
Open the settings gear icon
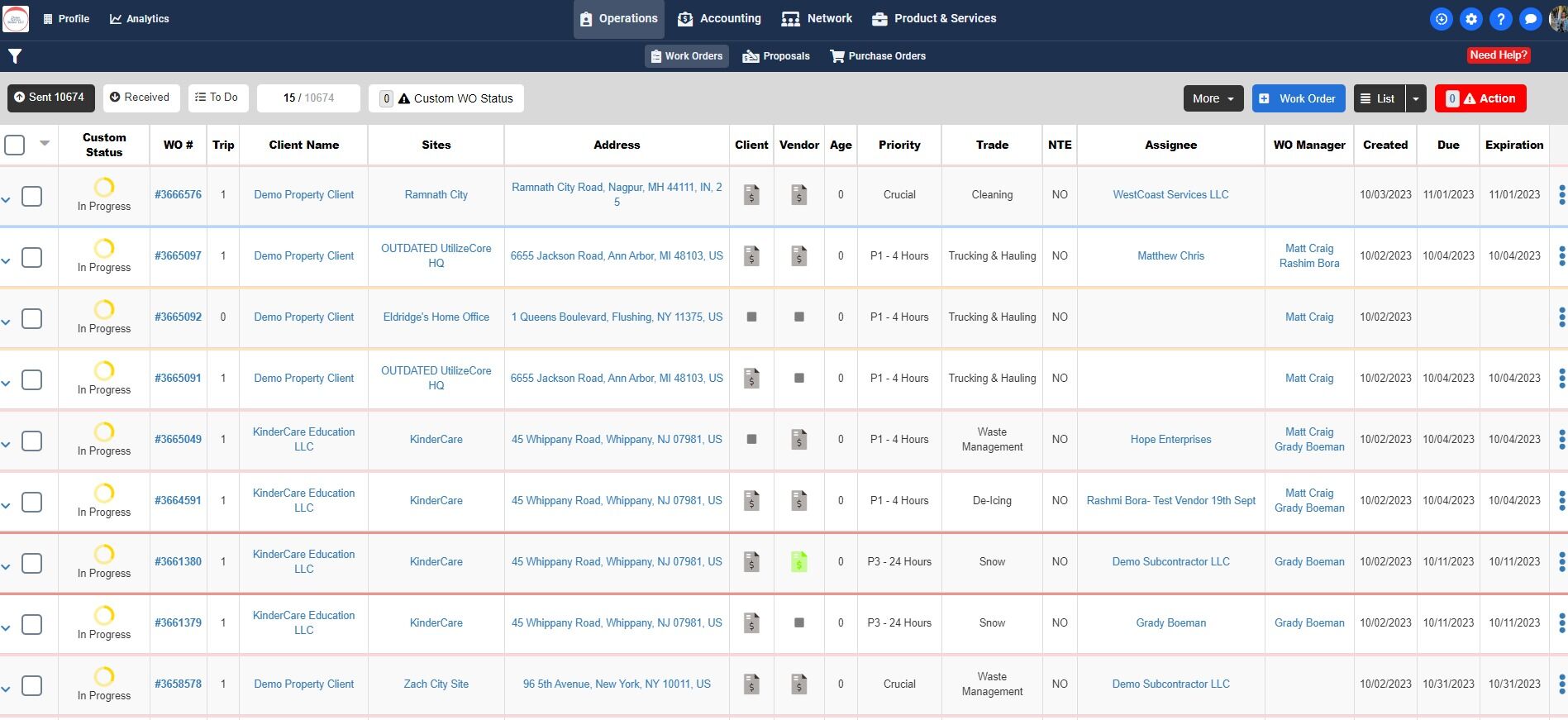click(x=1471, y=19)
